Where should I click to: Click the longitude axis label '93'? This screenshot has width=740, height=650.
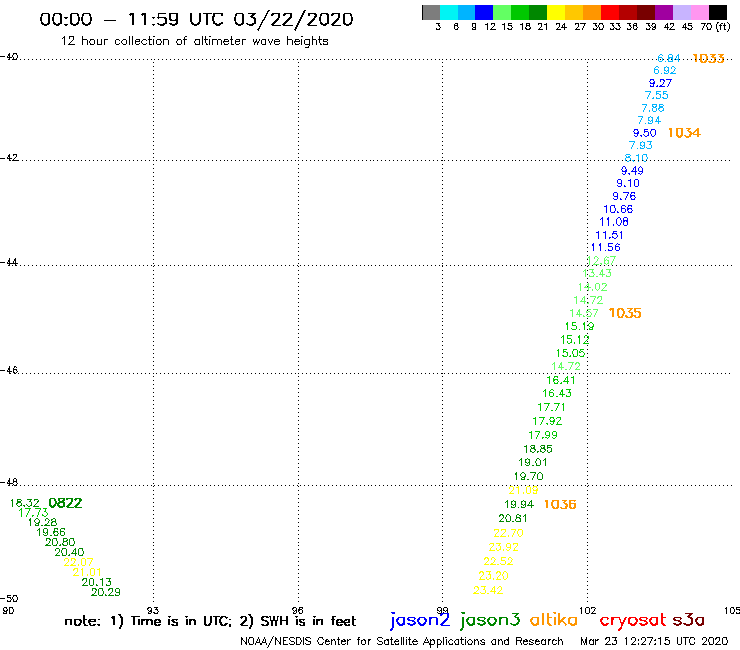(153, 610)
